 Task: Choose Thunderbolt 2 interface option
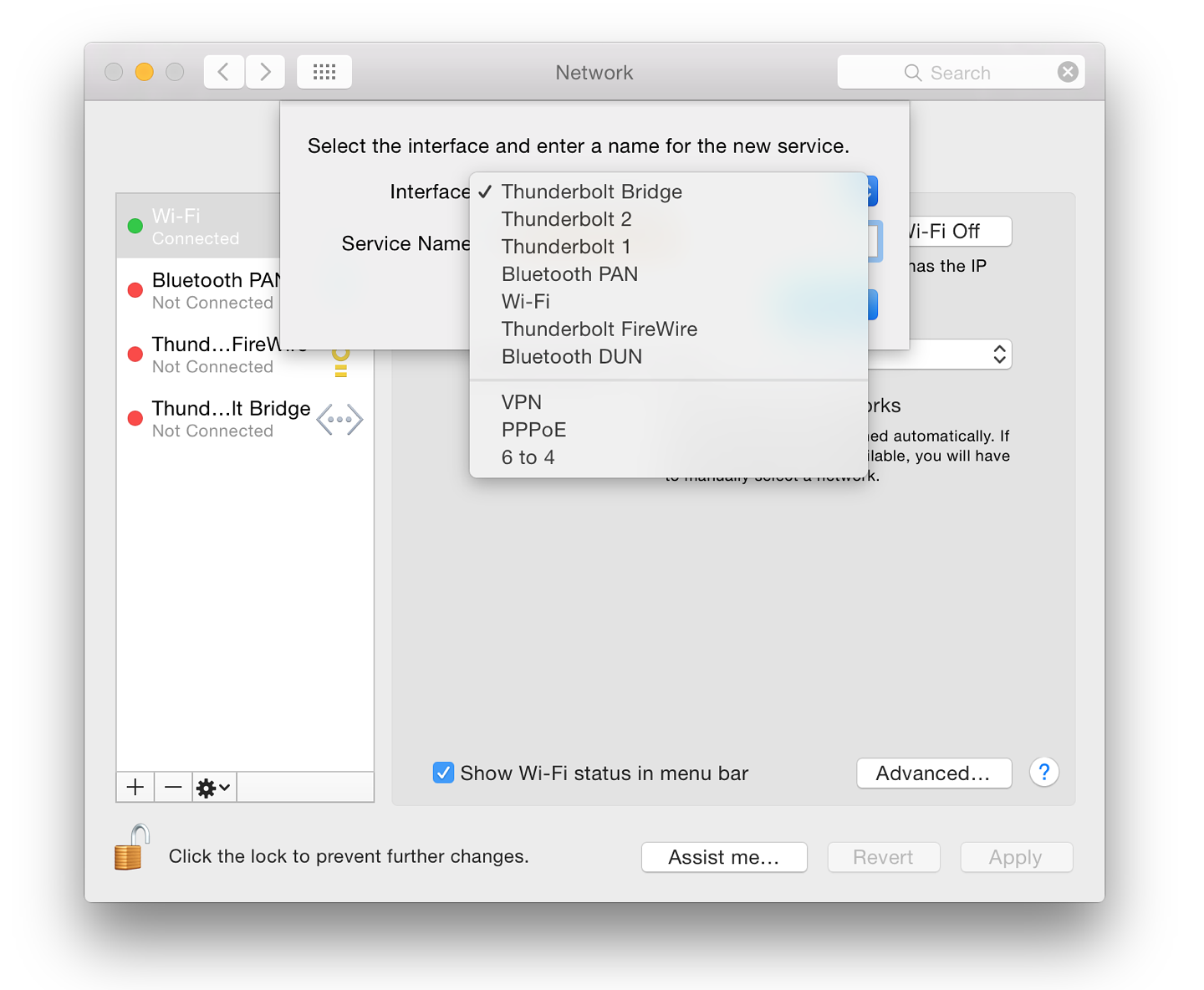pos(669,219)
